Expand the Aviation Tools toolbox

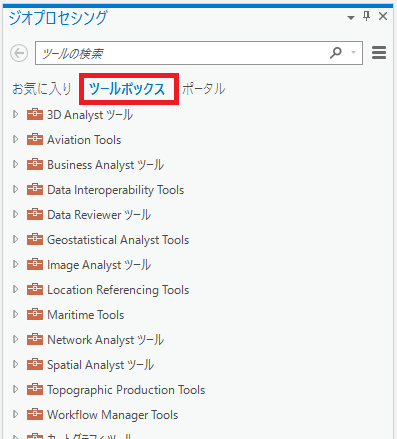tap(15, 139)
